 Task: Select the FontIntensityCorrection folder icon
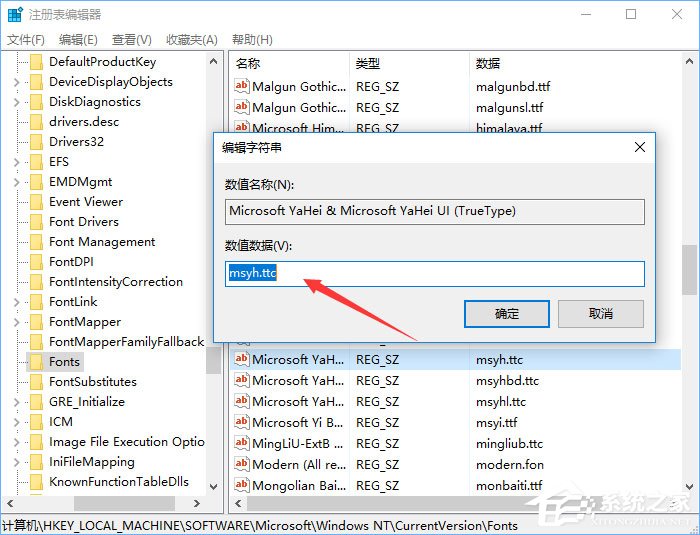[x=36, y=282]
